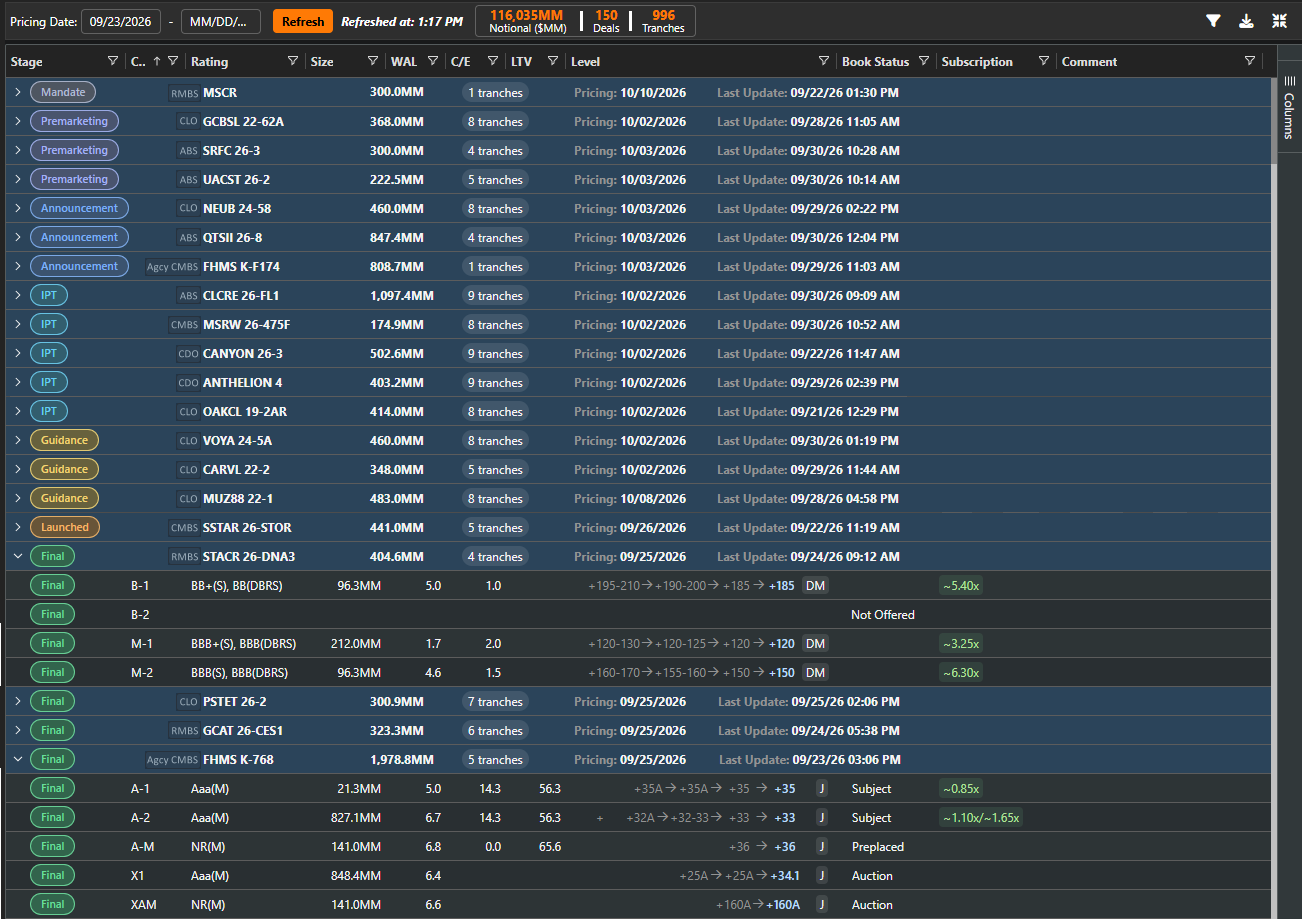Image resolution: width=1302 pixels, height=919 pixels.
Task: Open the C/E column filter icon
Action: click(x=493, y=62)
